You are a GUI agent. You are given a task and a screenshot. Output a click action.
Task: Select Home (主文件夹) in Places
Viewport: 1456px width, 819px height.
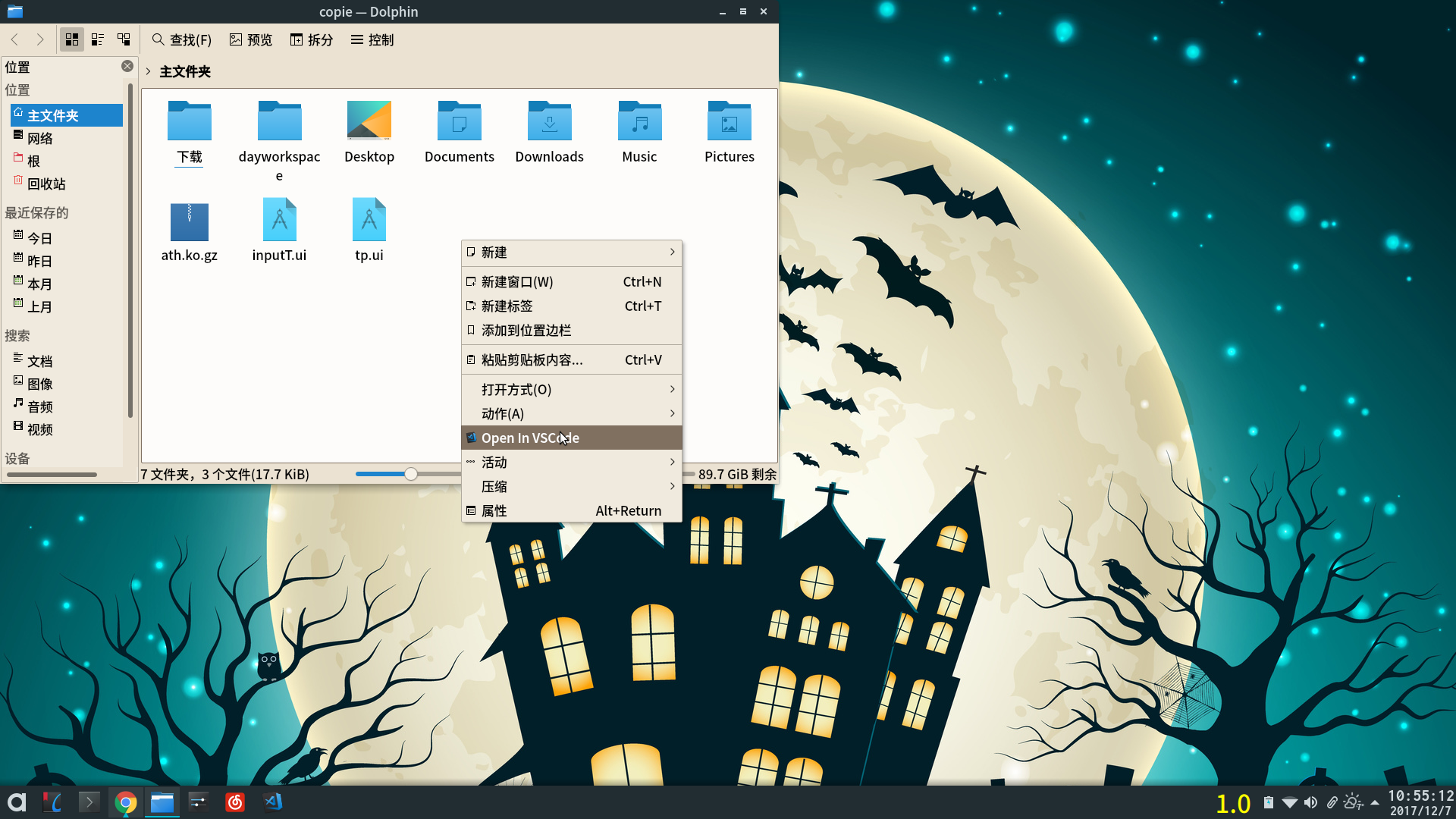point(67,115)
